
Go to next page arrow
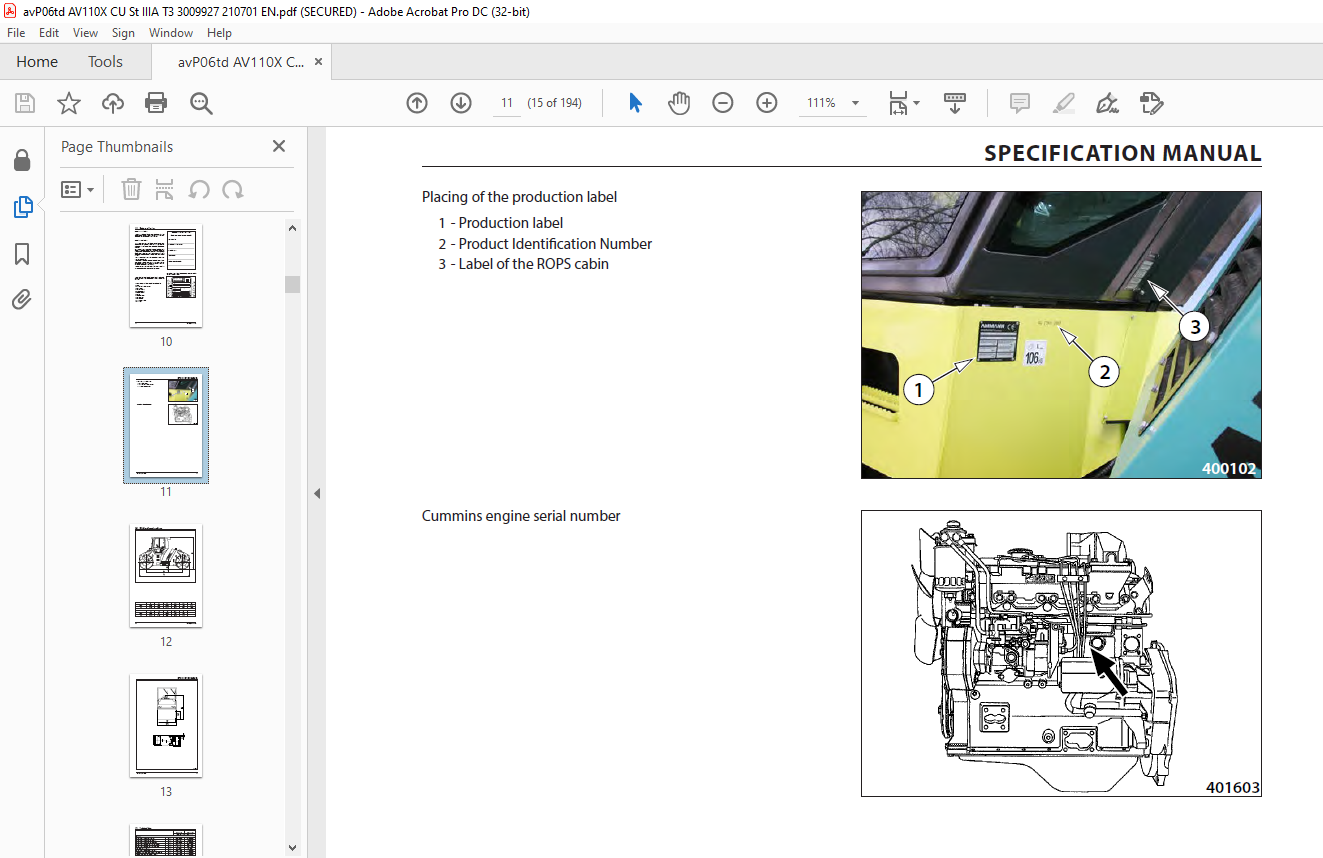(461, 103)
